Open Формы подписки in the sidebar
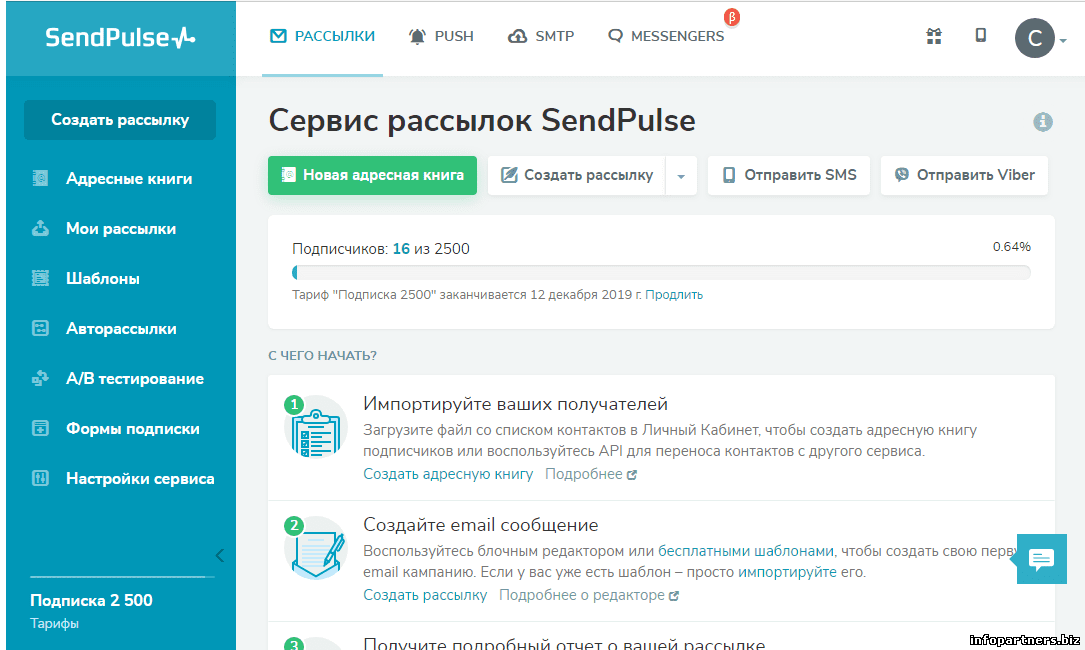 point(133,428)
